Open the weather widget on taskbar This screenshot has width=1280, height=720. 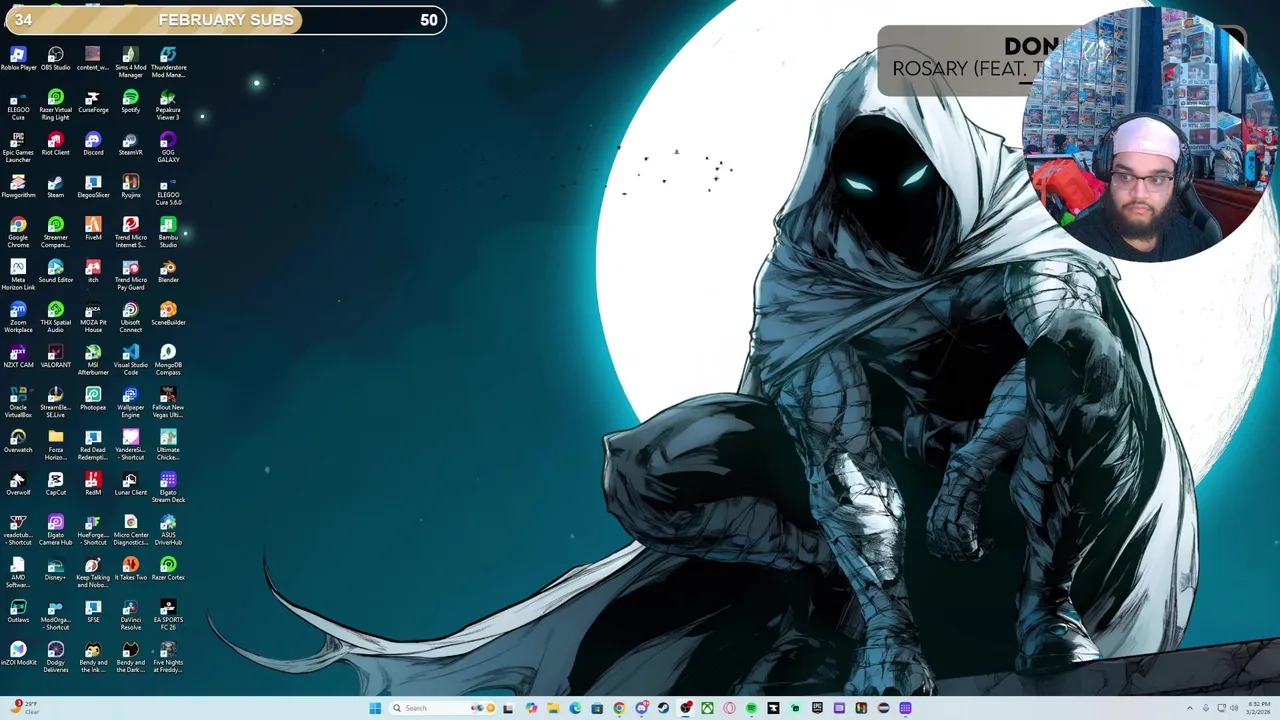pyautogui.click(x=24, y=708)
